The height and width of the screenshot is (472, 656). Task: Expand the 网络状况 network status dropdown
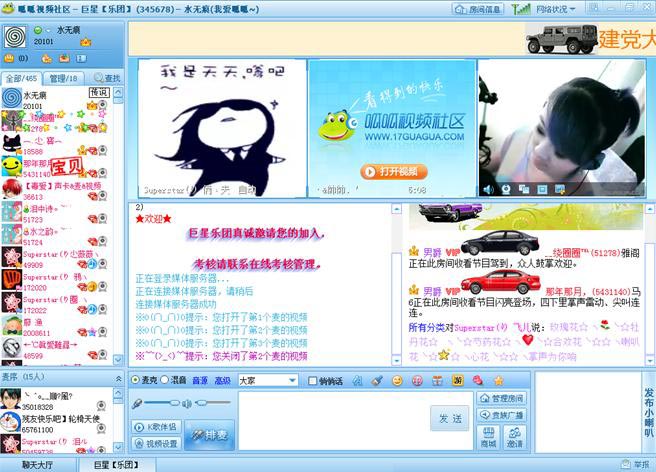556,9
